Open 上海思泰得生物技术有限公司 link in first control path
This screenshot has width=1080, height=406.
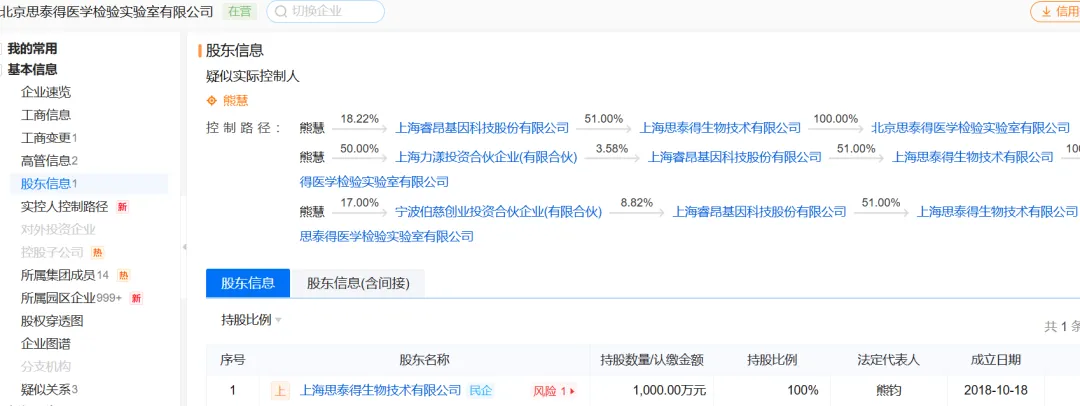tap(720, 128)
